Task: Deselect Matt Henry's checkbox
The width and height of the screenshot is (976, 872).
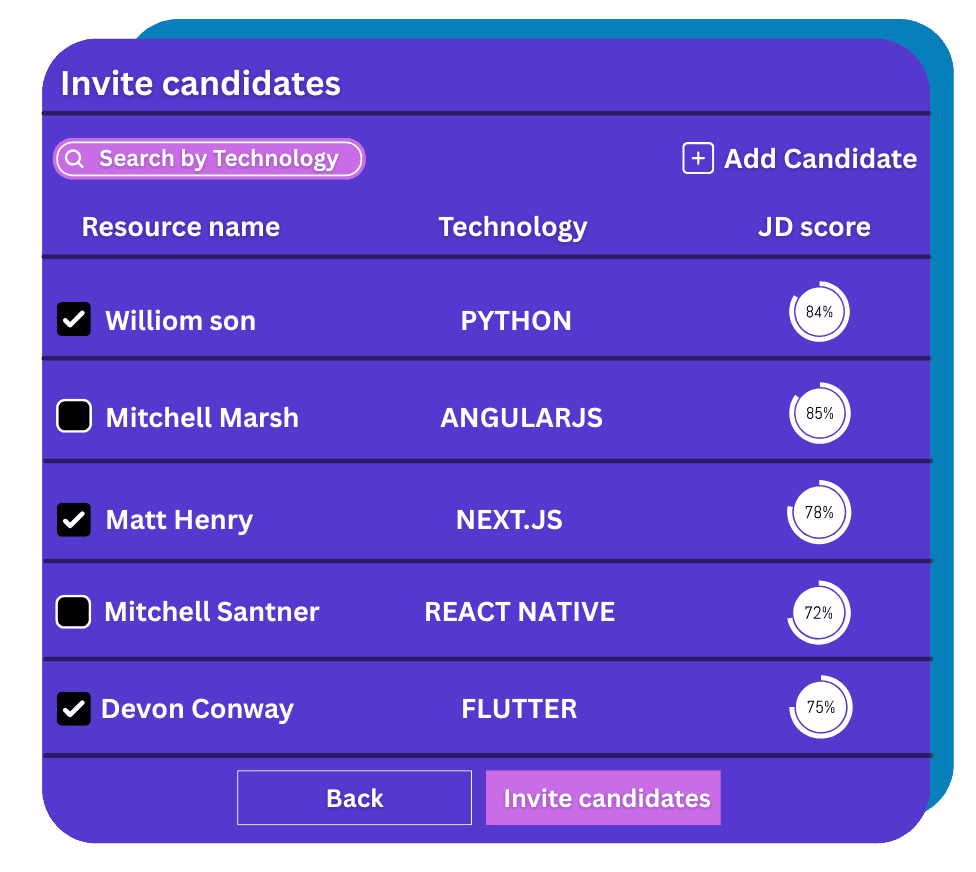Action: pos(75,520)
